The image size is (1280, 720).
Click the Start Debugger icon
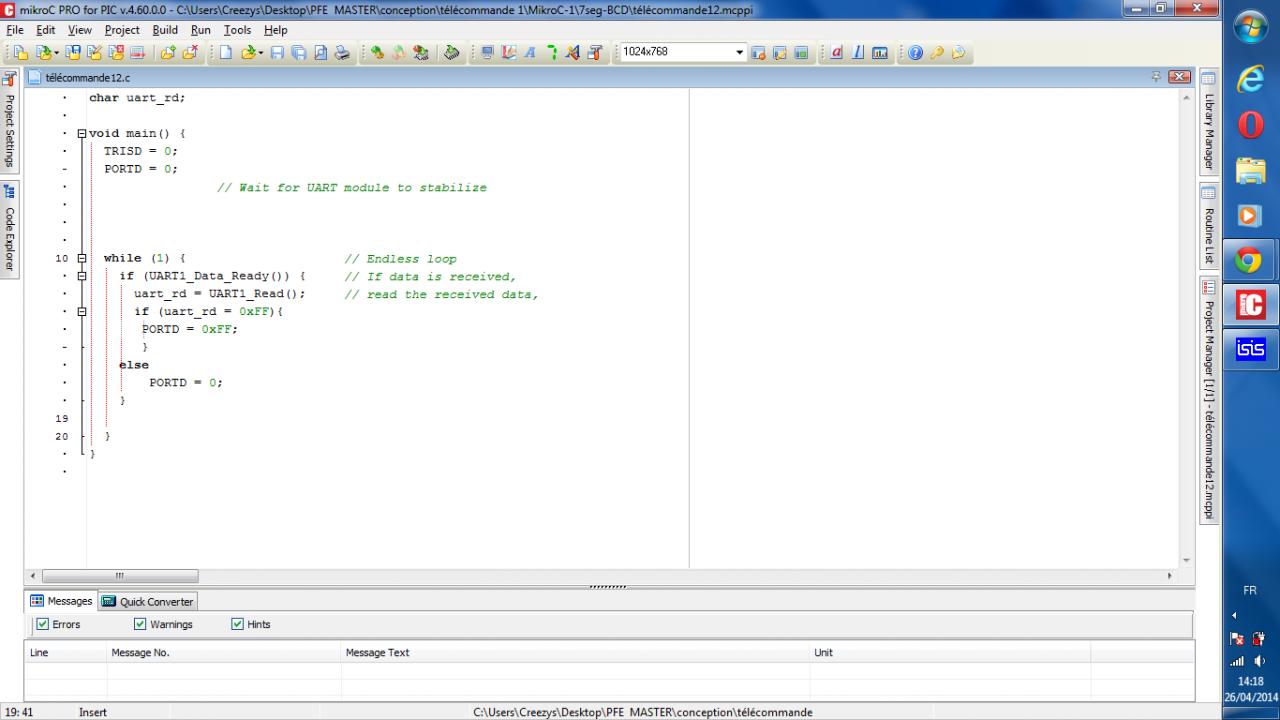pos(451,52)
